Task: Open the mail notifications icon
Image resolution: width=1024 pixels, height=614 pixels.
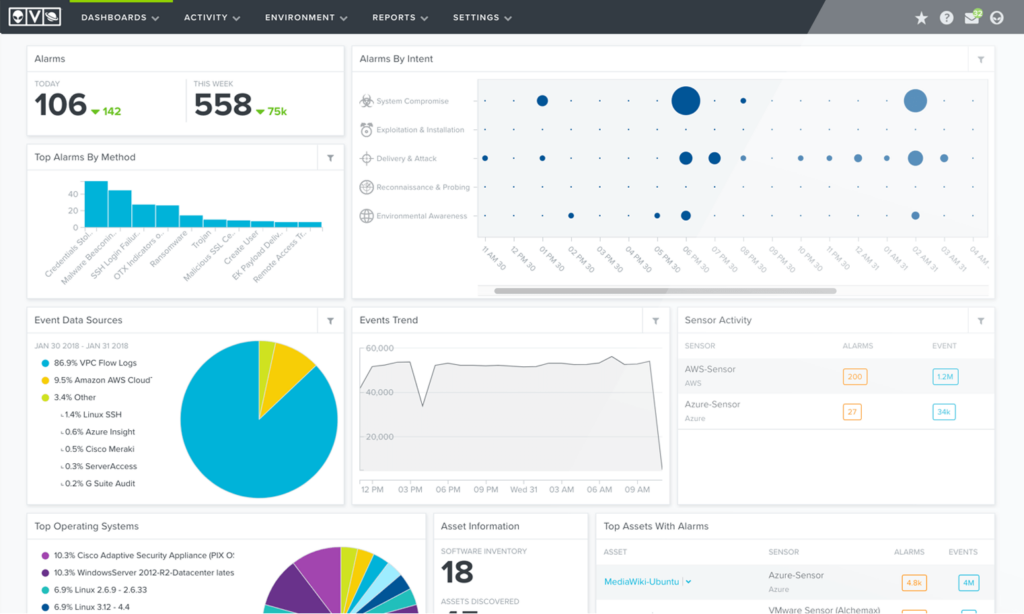Action: click(971, 18)
